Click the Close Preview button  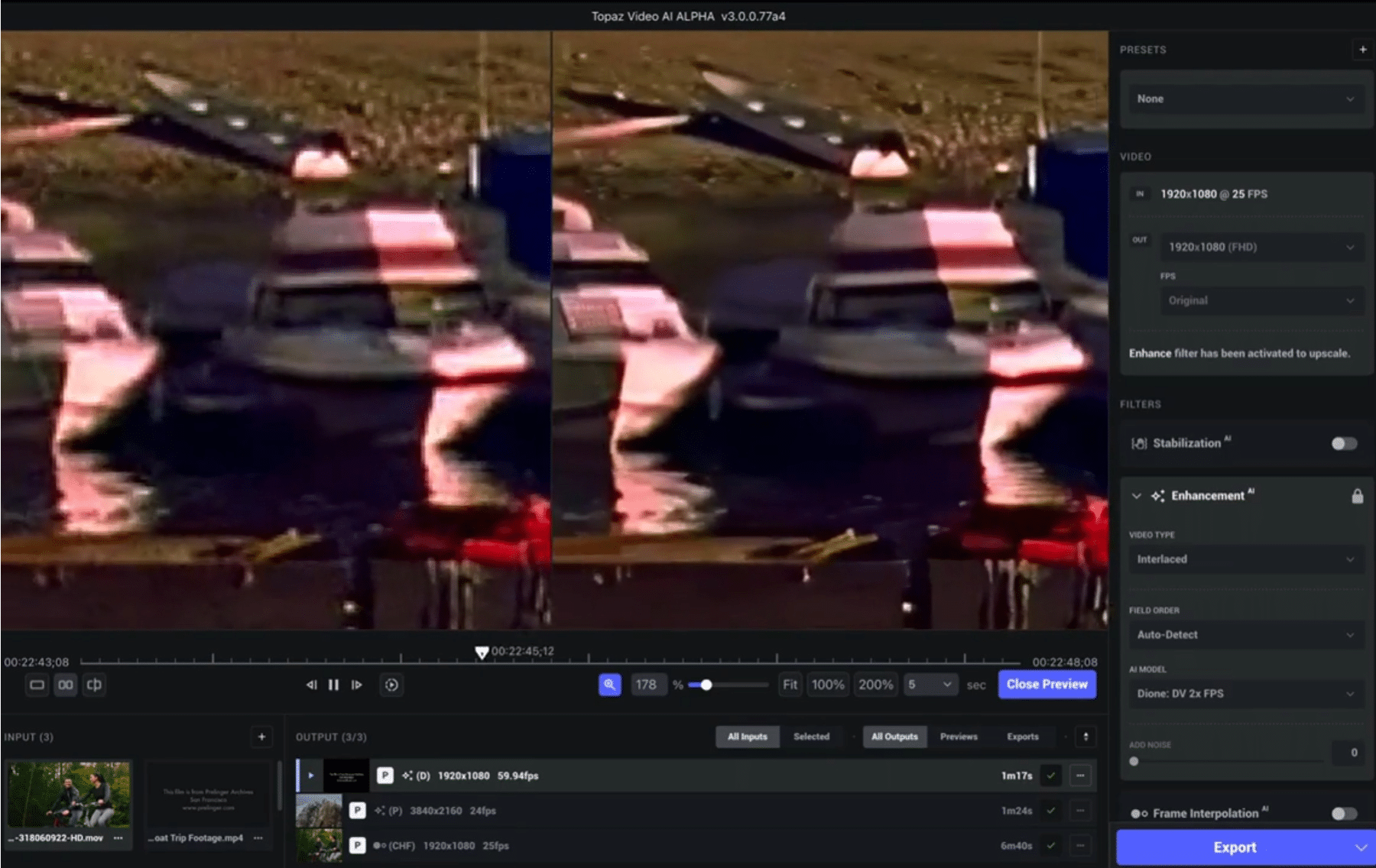point(1047,685)
